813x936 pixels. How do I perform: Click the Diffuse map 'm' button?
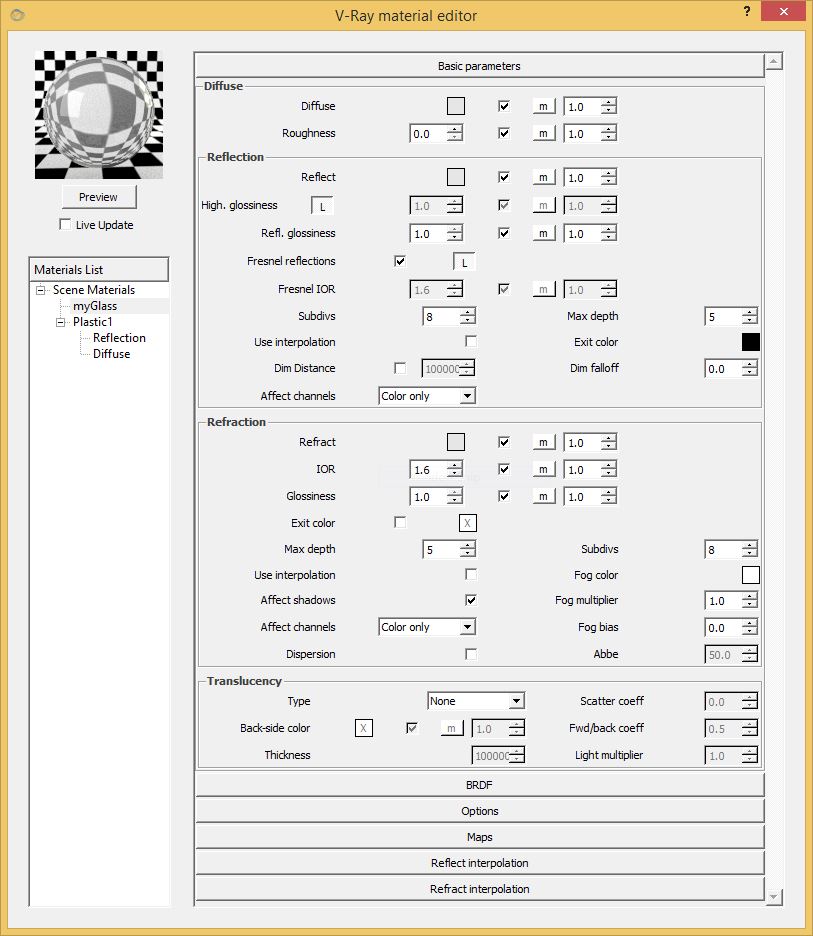point(544,106)
